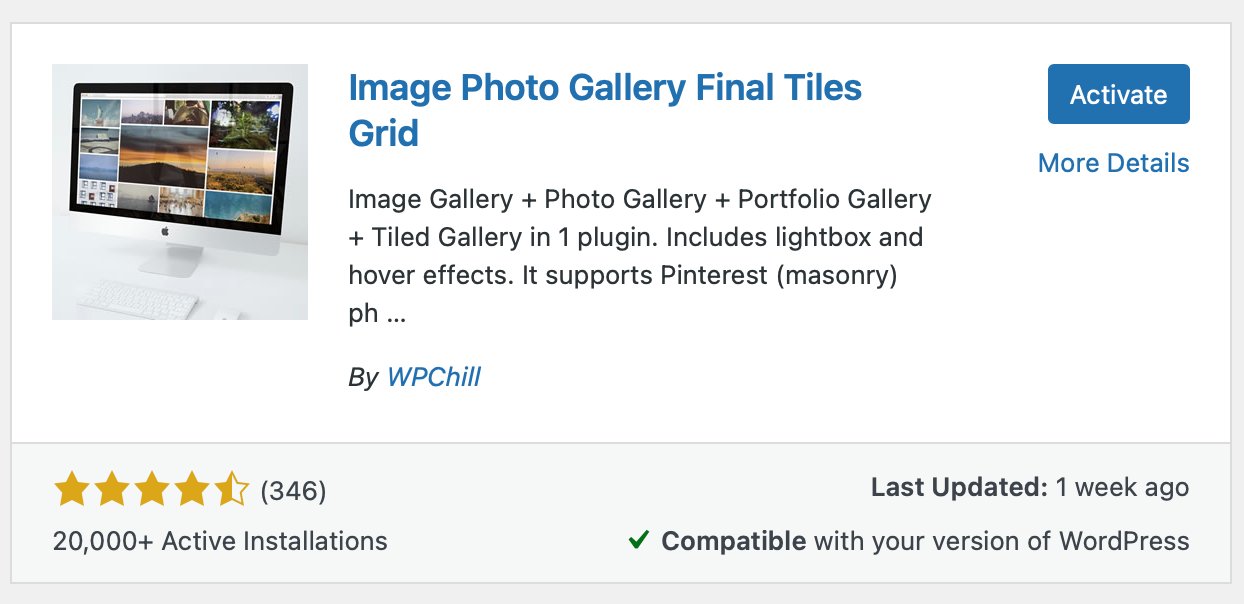This screenshot has width=1244, height=604.
Task: Click the half-filled fifth rating star
Action: click(234, 488)
